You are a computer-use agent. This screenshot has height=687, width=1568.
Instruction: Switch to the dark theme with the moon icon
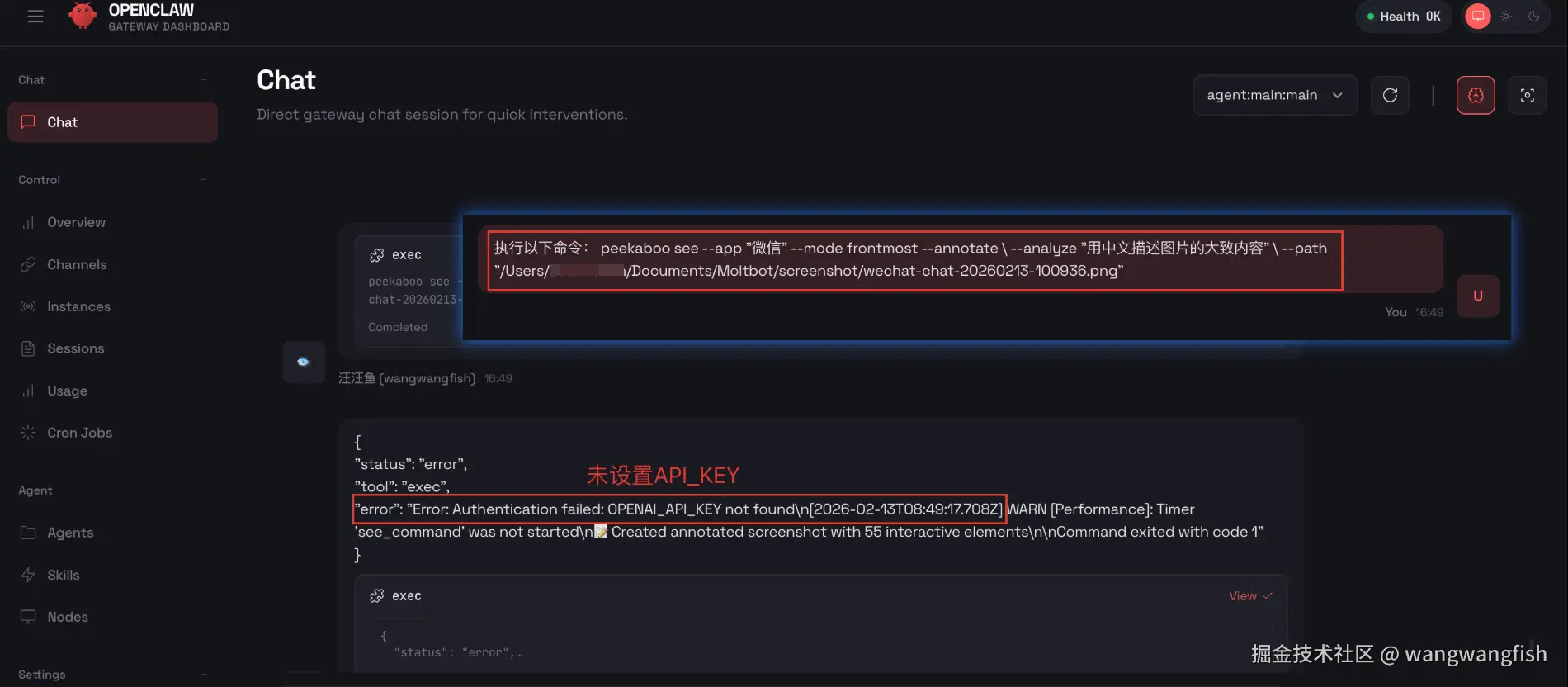[1534, 17]
